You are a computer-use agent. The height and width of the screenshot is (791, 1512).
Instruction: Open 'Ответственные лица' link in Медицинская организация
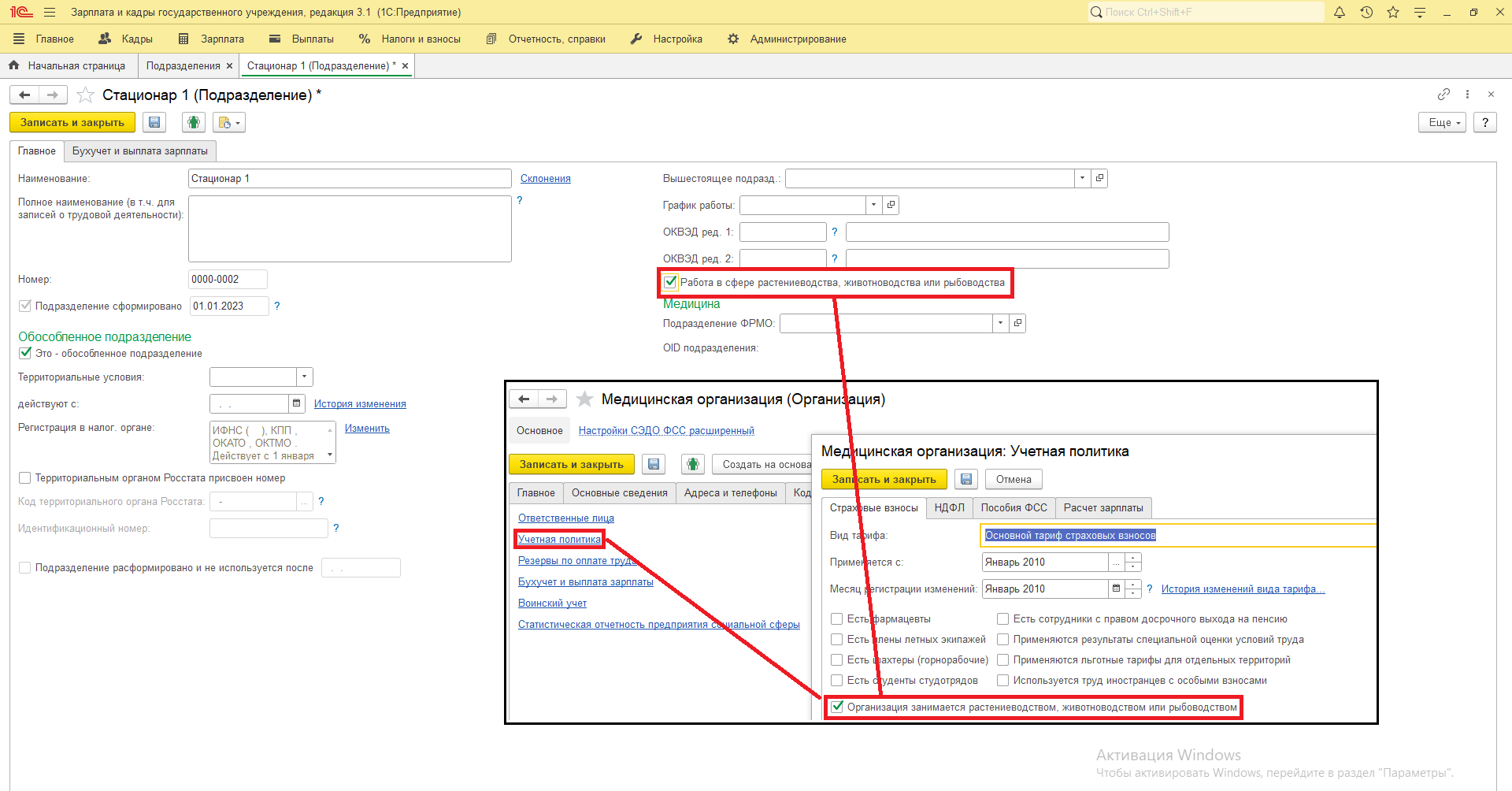click(566, 518)
